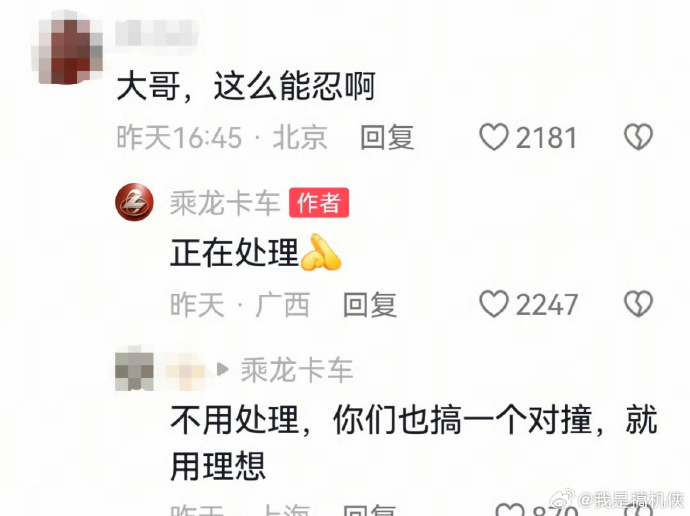
Task: Reply to the bottom Shanghai comment via 回复
Action: tap(370, 511)
